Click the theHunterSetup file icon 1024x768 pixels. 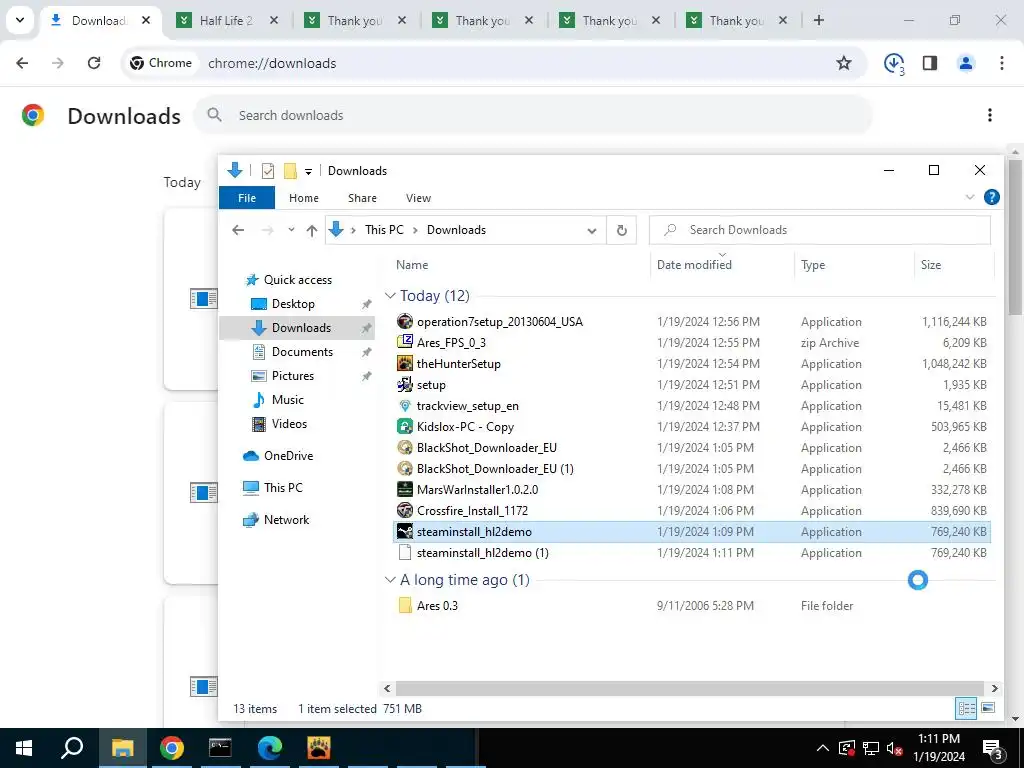coord(405,363)
